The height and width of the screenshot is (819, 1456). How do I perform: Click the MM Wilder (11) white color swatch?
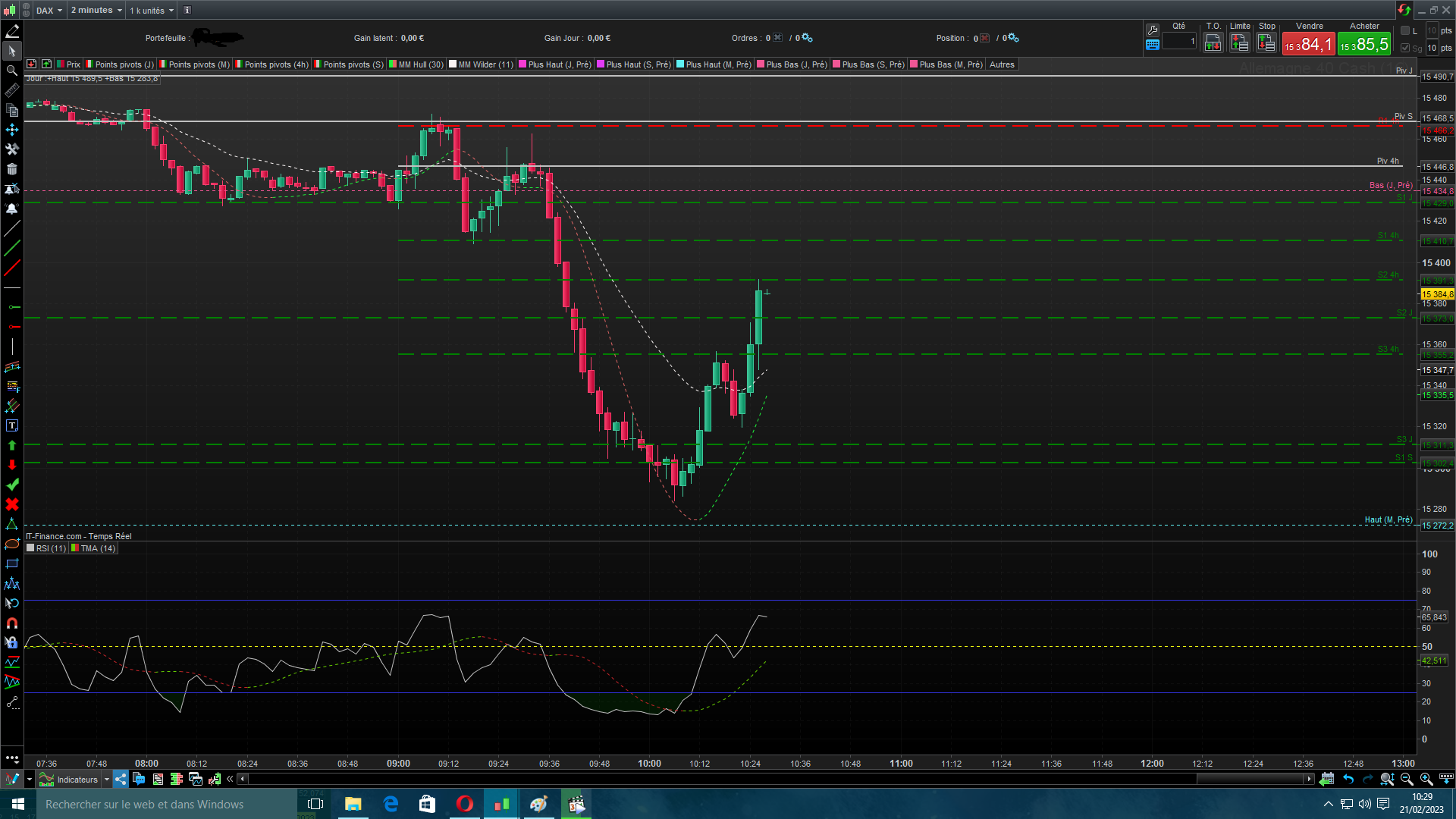tap(453, 64)
